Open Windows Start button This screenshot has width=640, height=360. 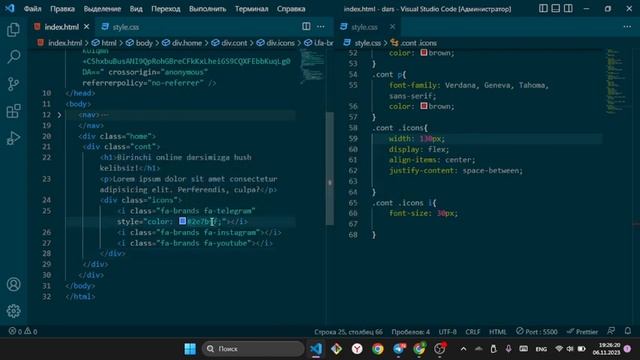(190, 349)
